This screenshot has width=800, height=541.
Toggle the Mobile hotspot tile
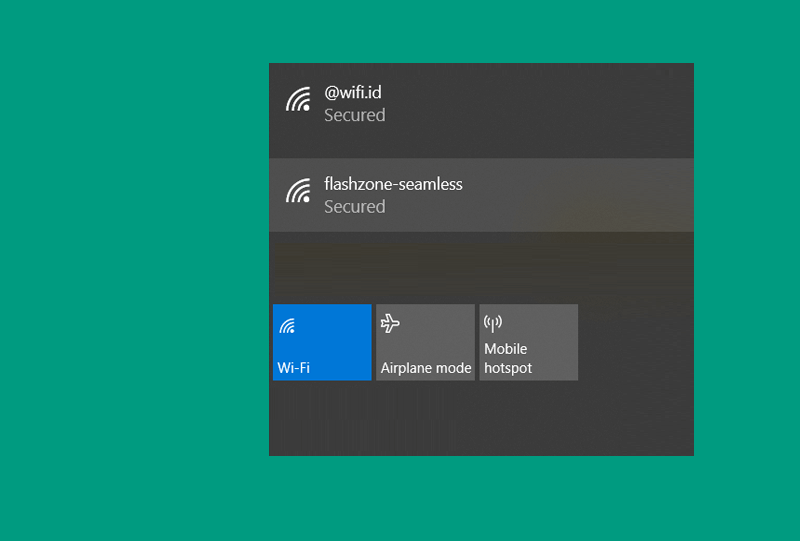tap(529, 342)
